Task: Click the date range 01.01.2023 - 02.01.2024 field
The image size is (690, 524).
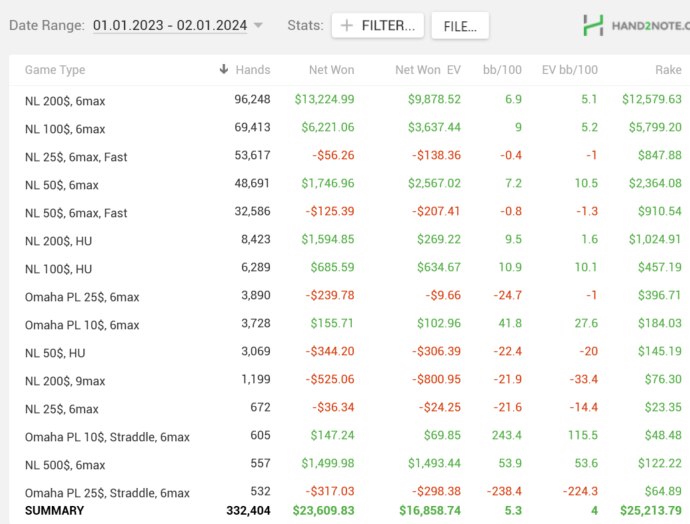Action: [170, 26]
